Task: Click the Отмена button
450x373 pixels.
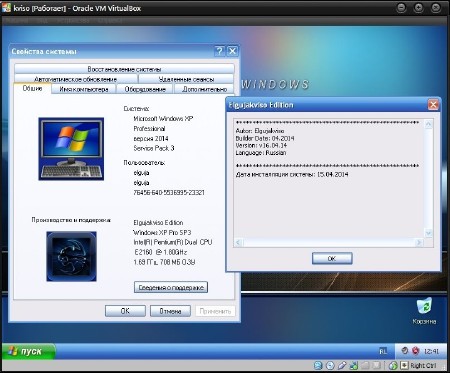Action: [170, 311]
